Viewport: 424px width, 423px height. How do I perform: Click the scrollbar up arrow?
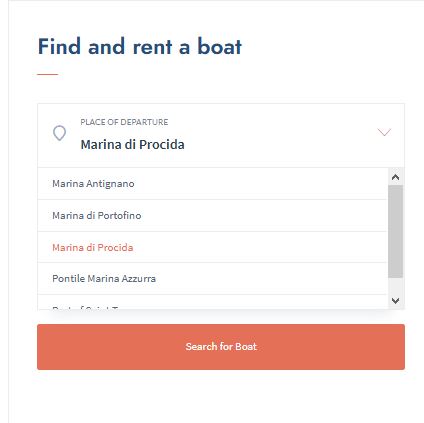coord(396,177)
